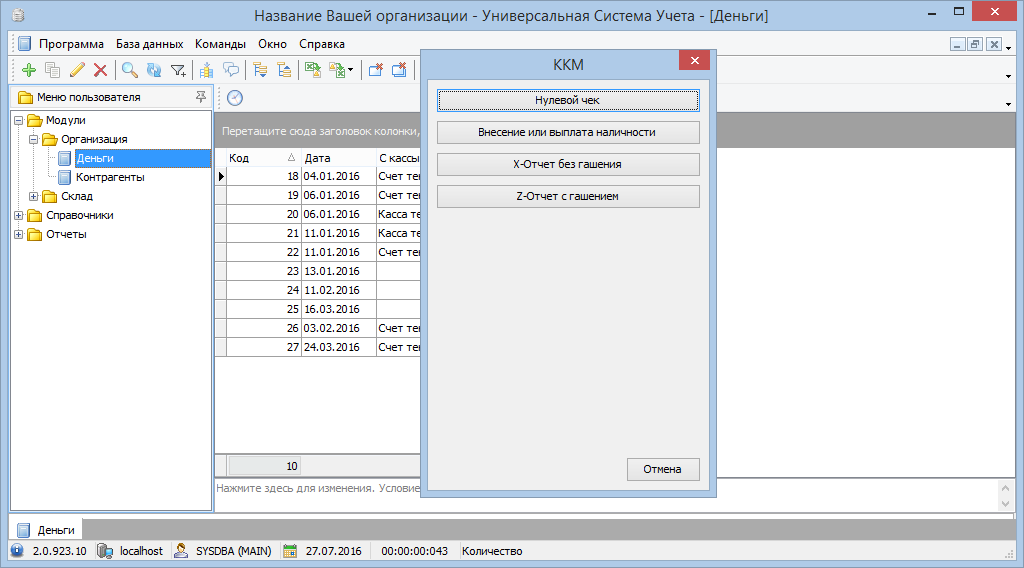The height and width of the screenshot is (568, 1024).
Task: Open the Программа menu
Action: 71,44
